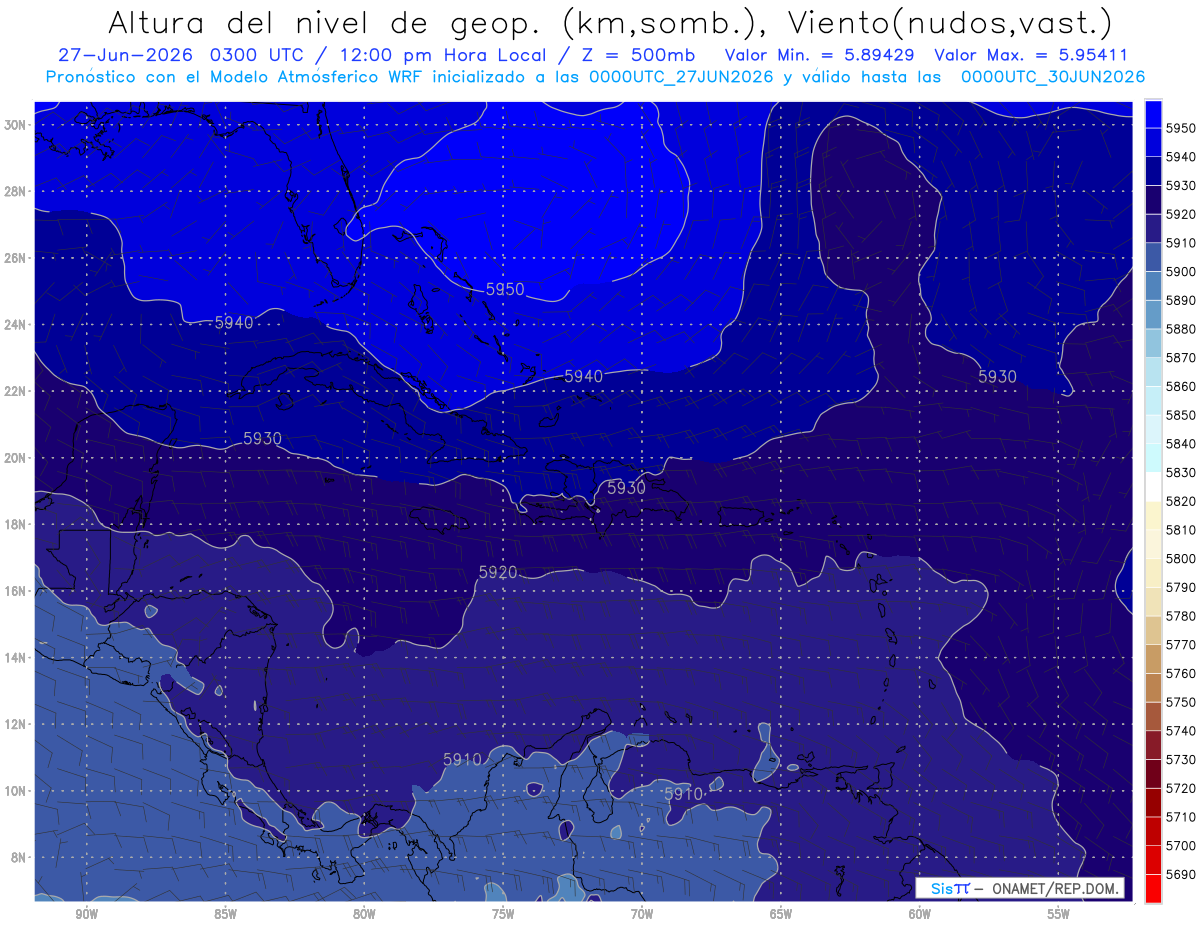Click the 80W longitude axis label
The height and width of the screenshot is (927, 1200).
[x=364, y=914]
